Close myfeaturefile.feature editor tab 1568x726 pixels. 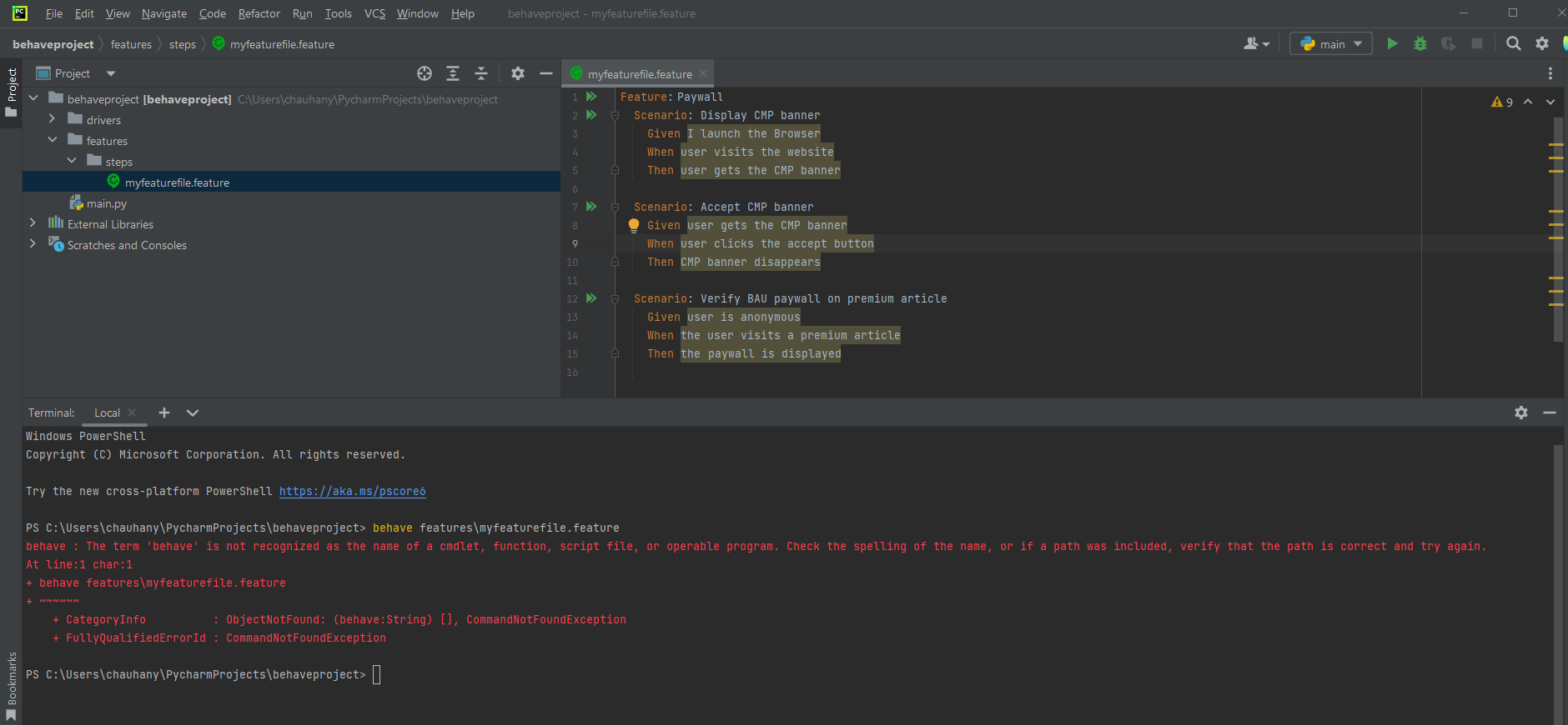tap(703, 73)
